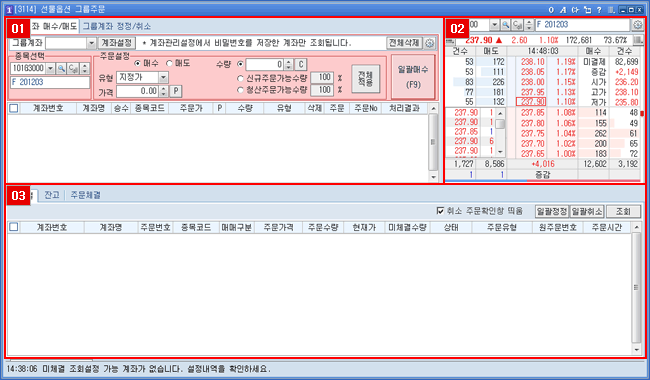
Task: Click the P button next to the 가격 field
Action: (x=176, y=91)
